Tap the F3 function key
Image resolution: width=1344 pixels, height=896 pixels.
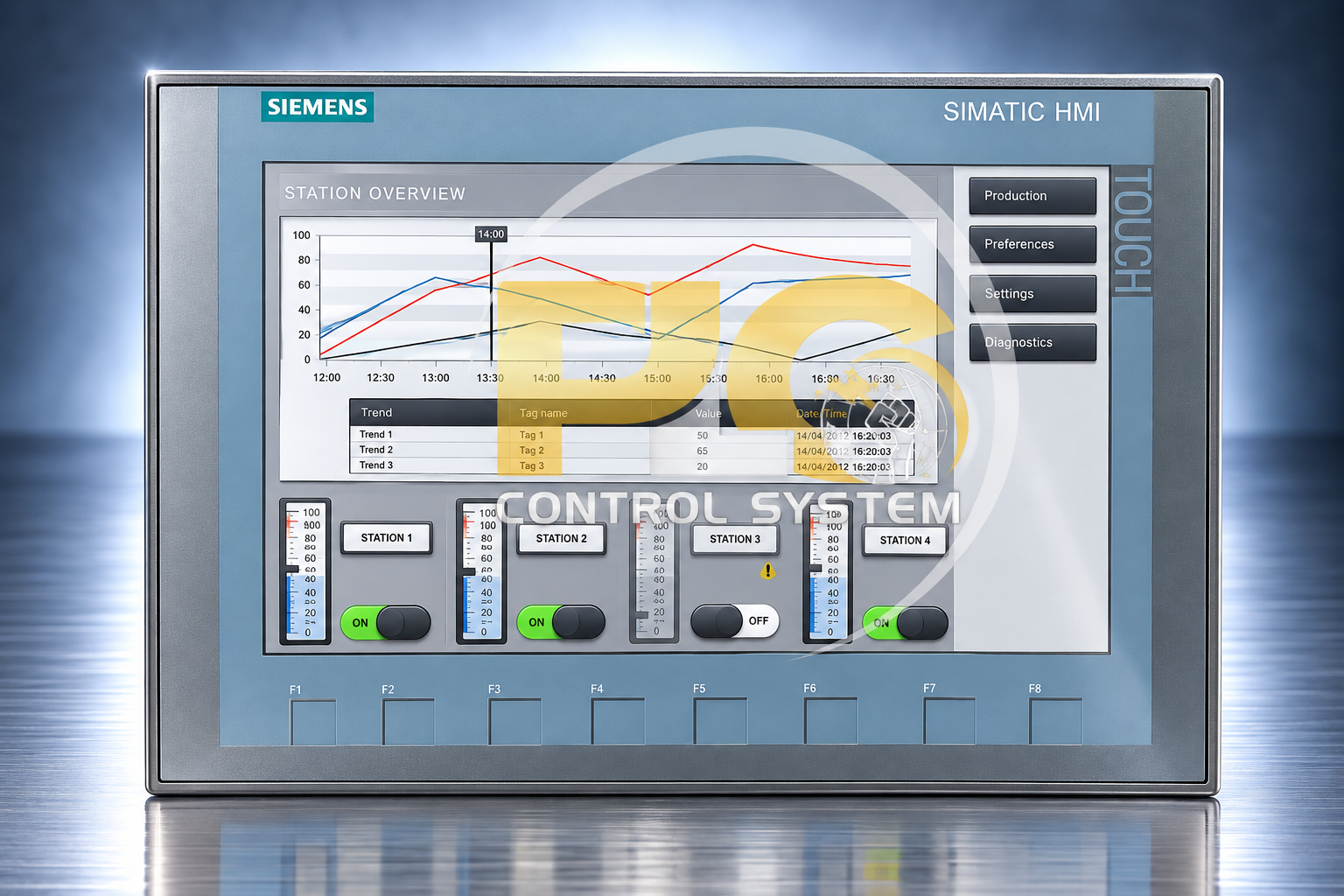tap(514, 722)
